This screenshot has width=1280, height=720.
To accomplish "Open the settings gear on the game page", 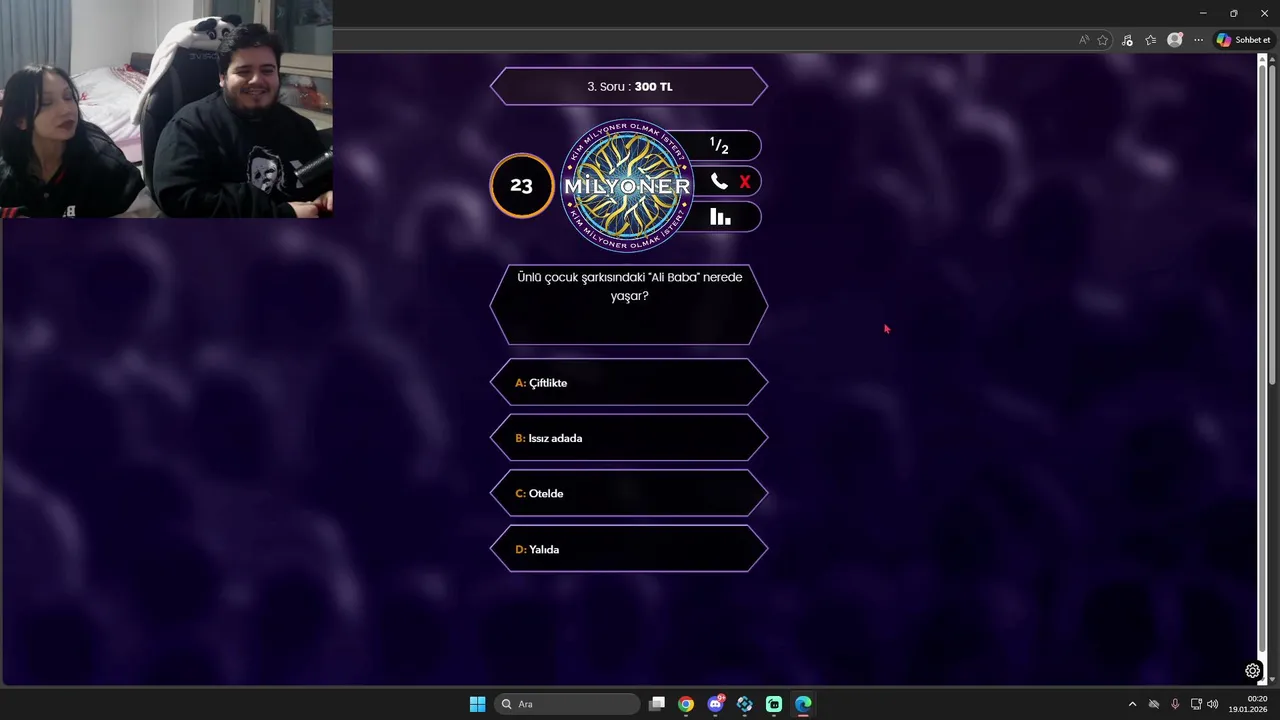I will point(1252,671).
